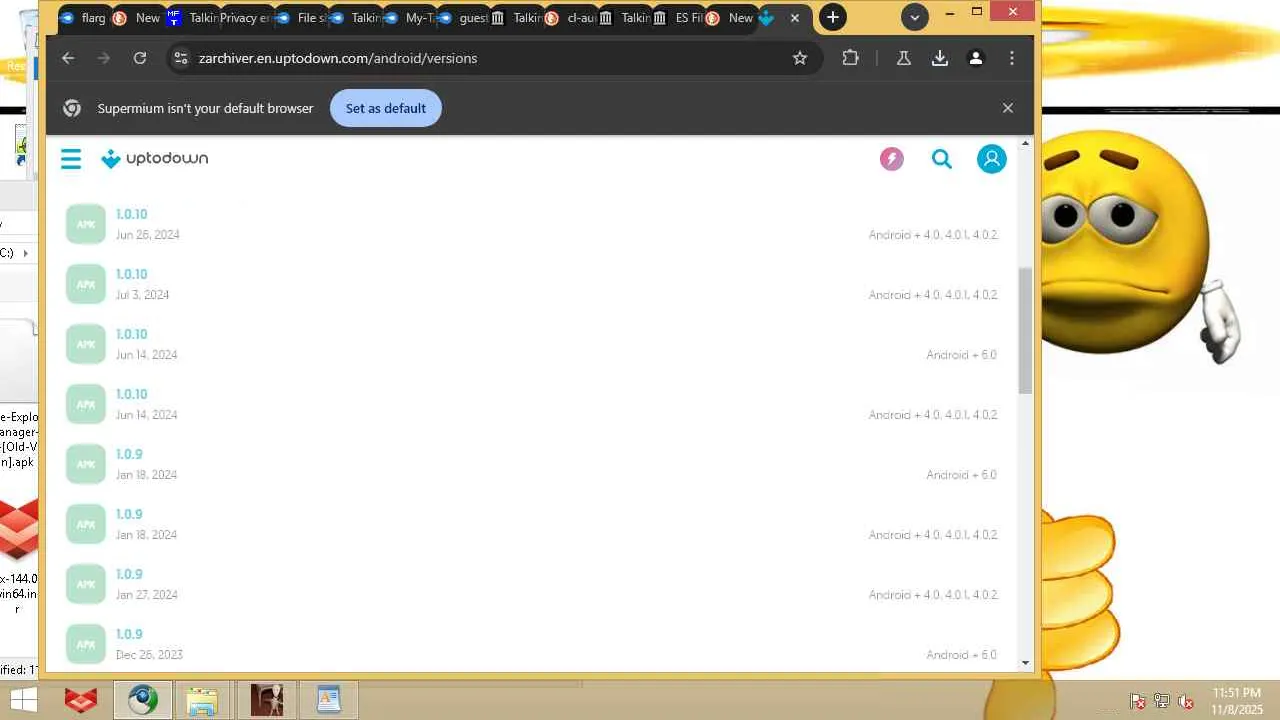Open the browser Extensions puzzle icon

coord(851,58)
